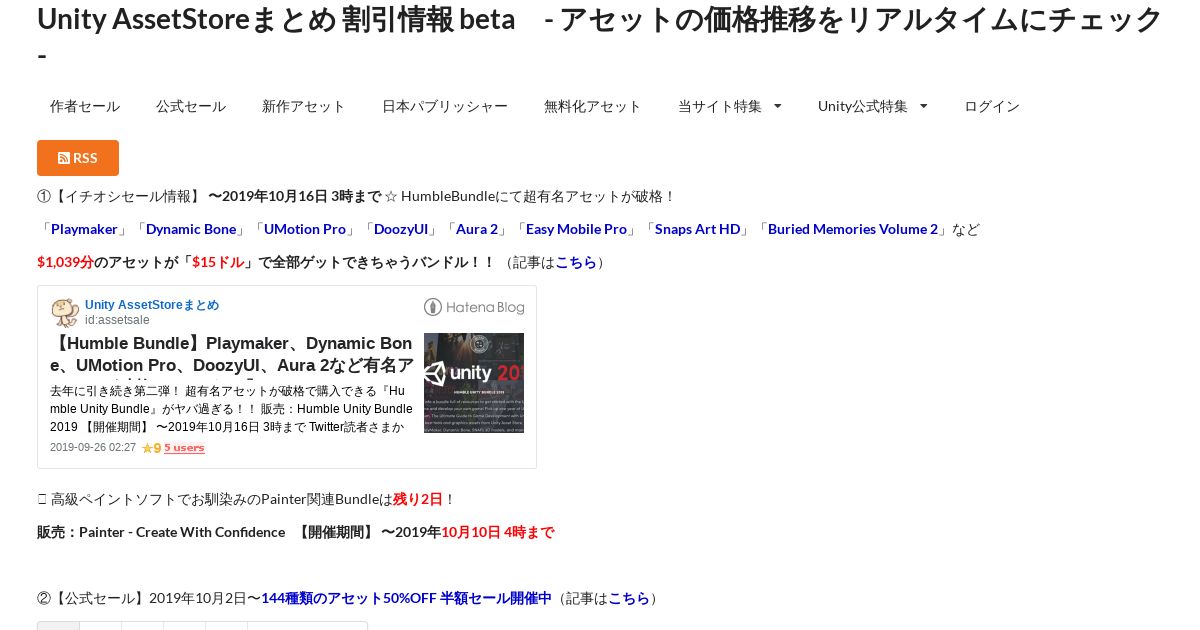
Task: Open the DoozyUI link
Action: (401, 229)
